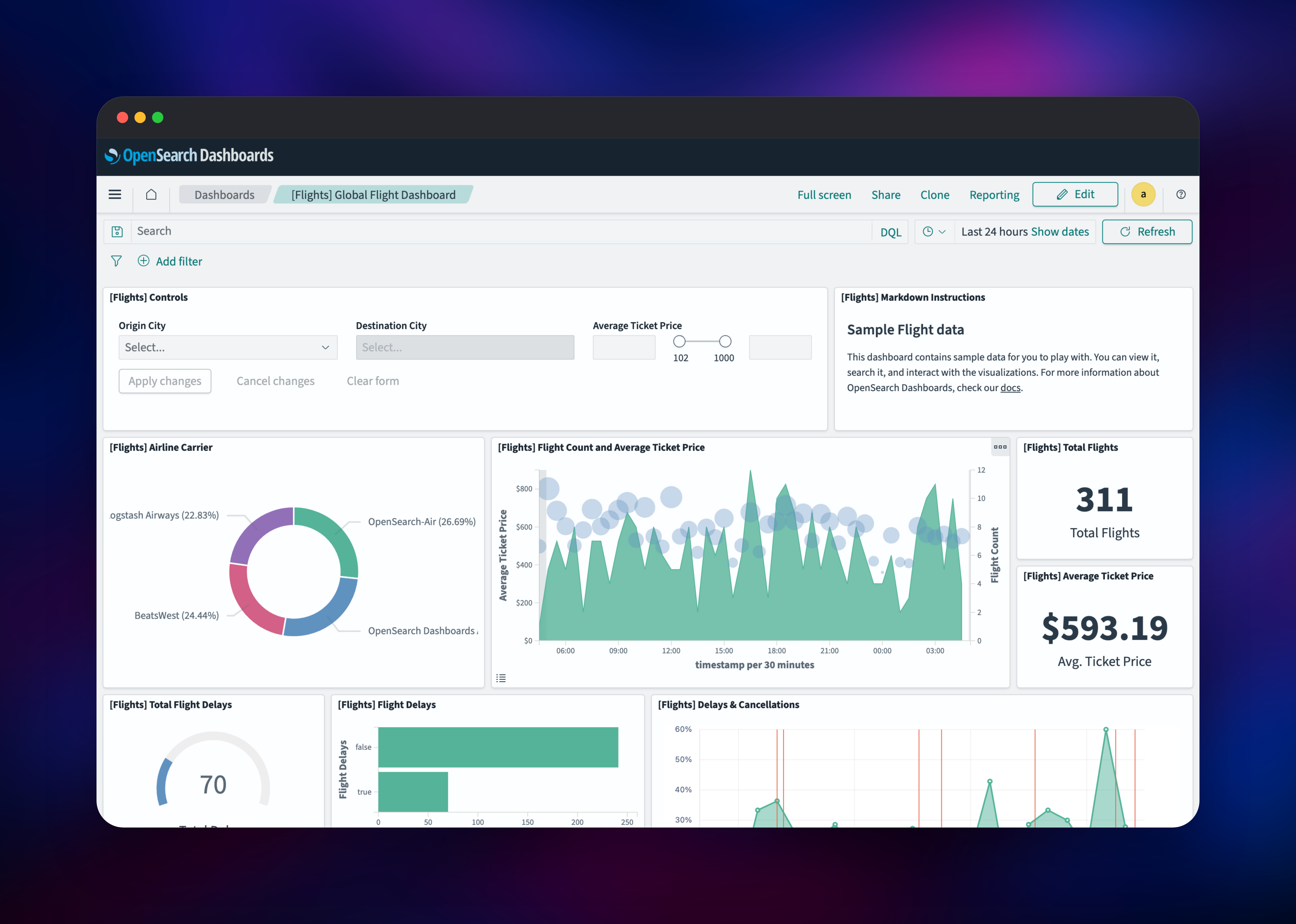Click the [Flights] Controls panel title
The height and width of the screenshot is (924, 1296).
coord(149,298)
